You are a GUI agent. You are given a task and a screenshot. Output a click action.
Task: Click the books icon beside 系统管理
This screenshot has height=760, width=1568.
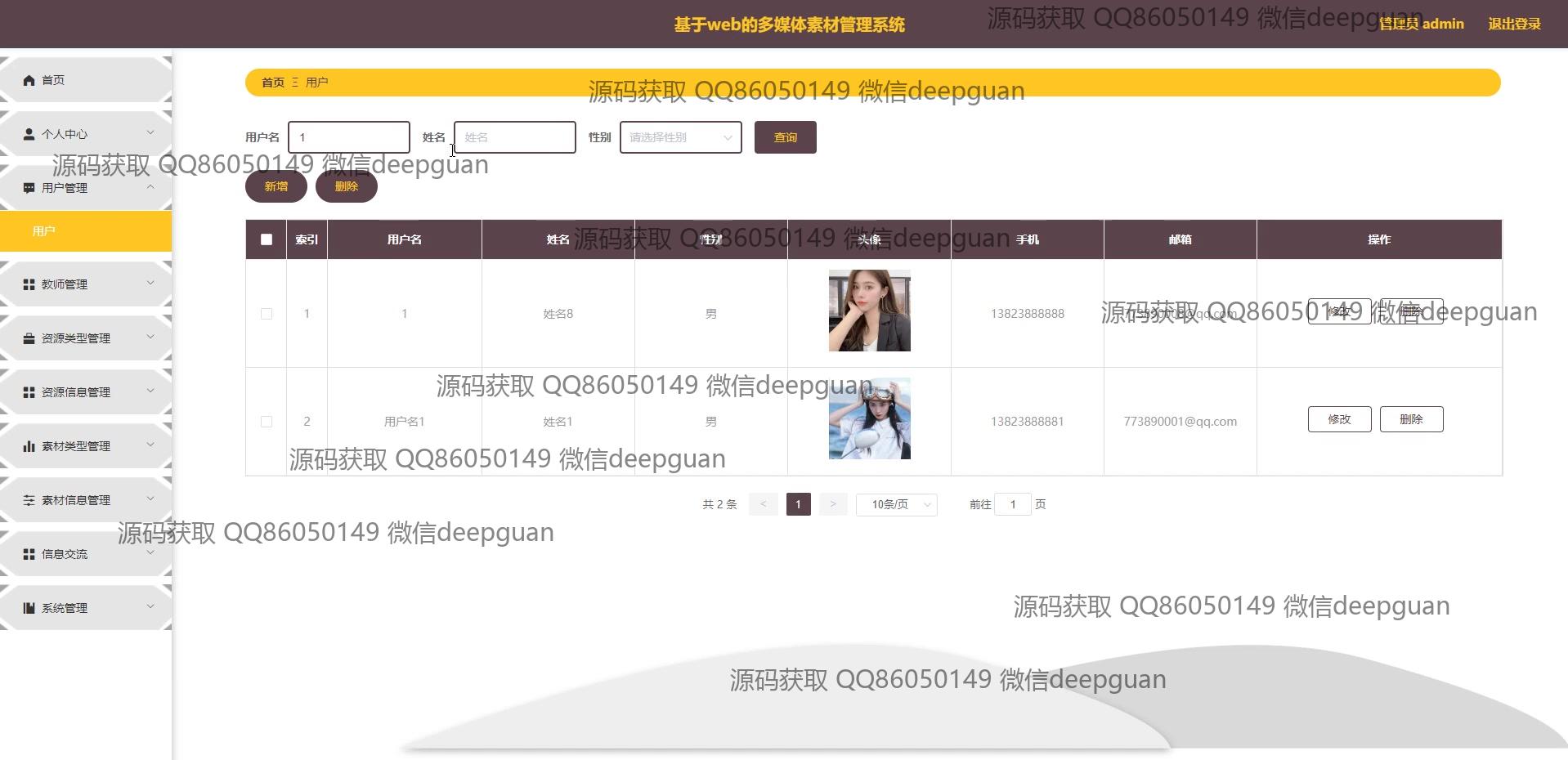coord(29,608)
